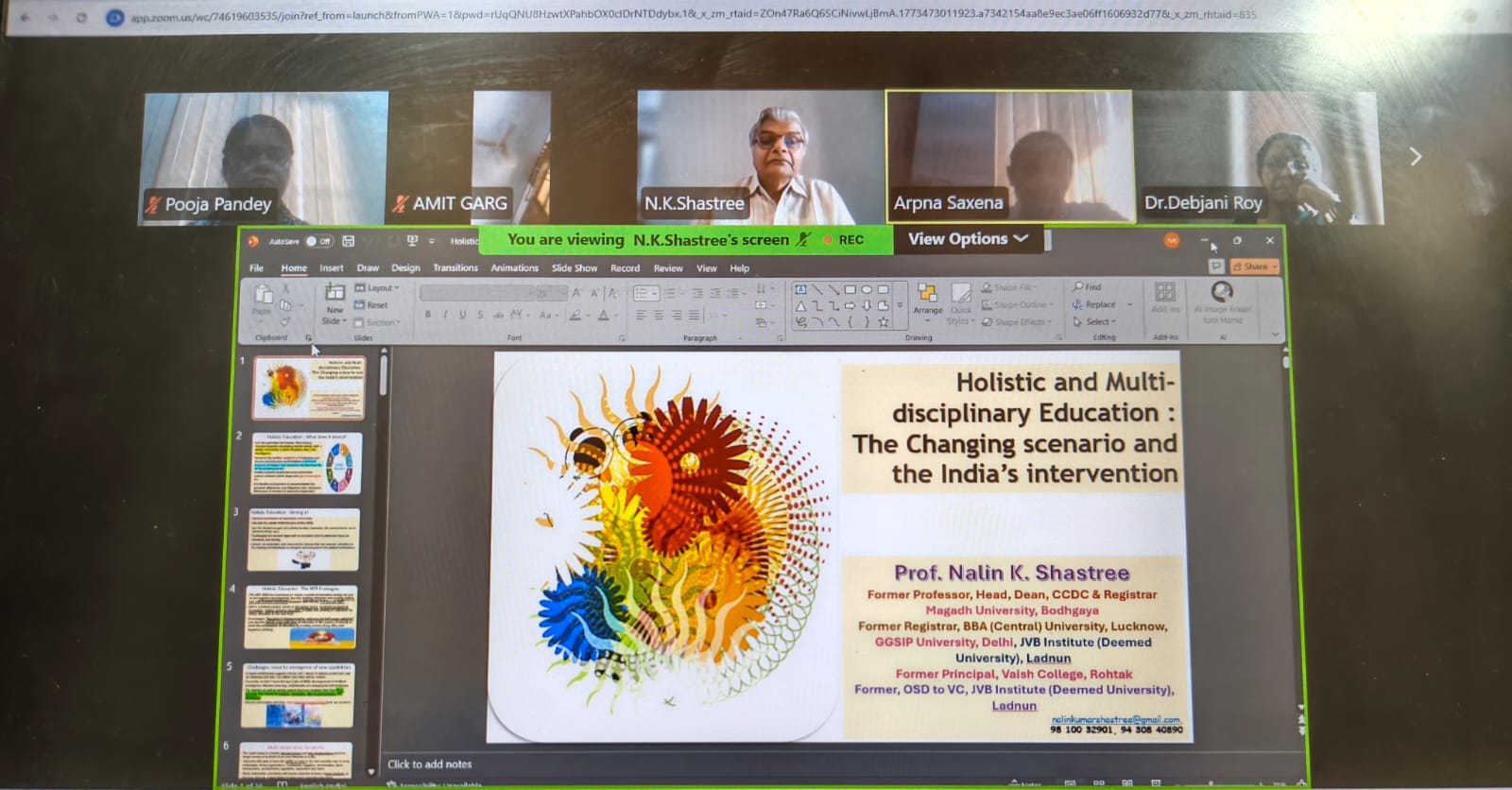The width and height of the screenshot is (1512, 790).
Task: Open the File menu
Action: [x=256, y=268]
